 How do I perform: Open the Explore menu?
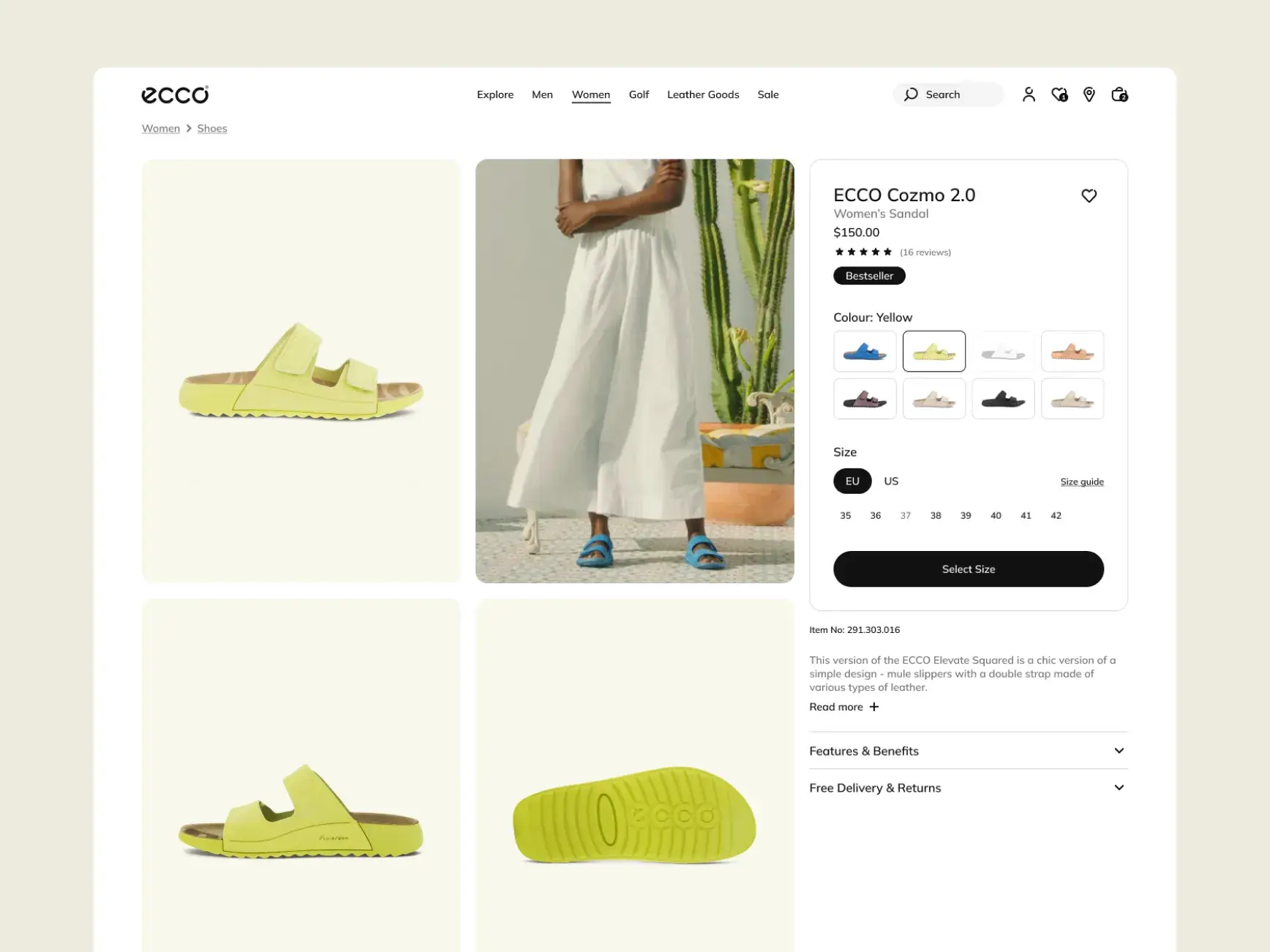point(495,94)
